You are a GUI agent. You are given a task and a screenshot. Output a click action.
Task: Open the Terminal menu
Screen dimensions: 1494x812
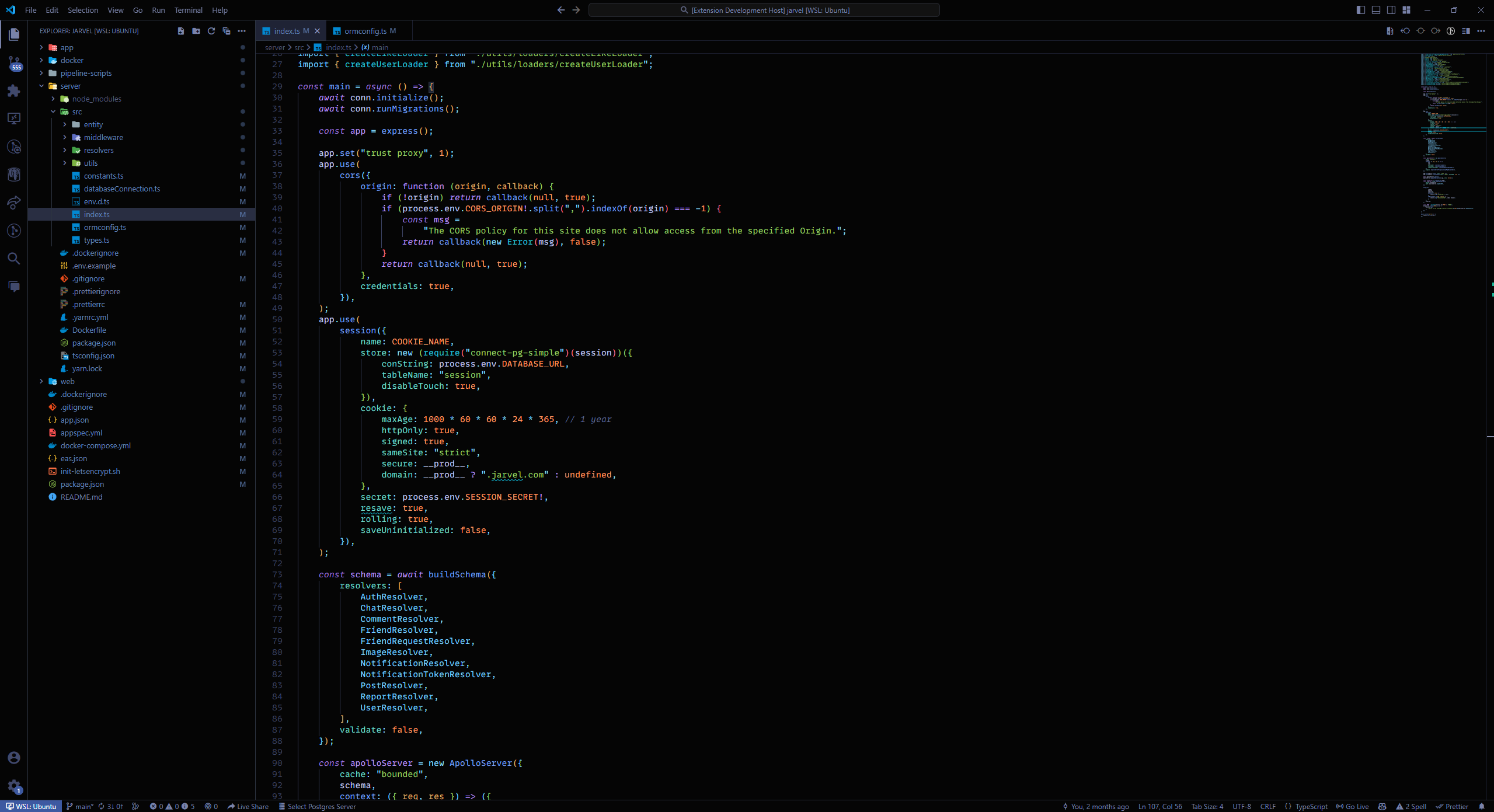[x=188, y=10]
